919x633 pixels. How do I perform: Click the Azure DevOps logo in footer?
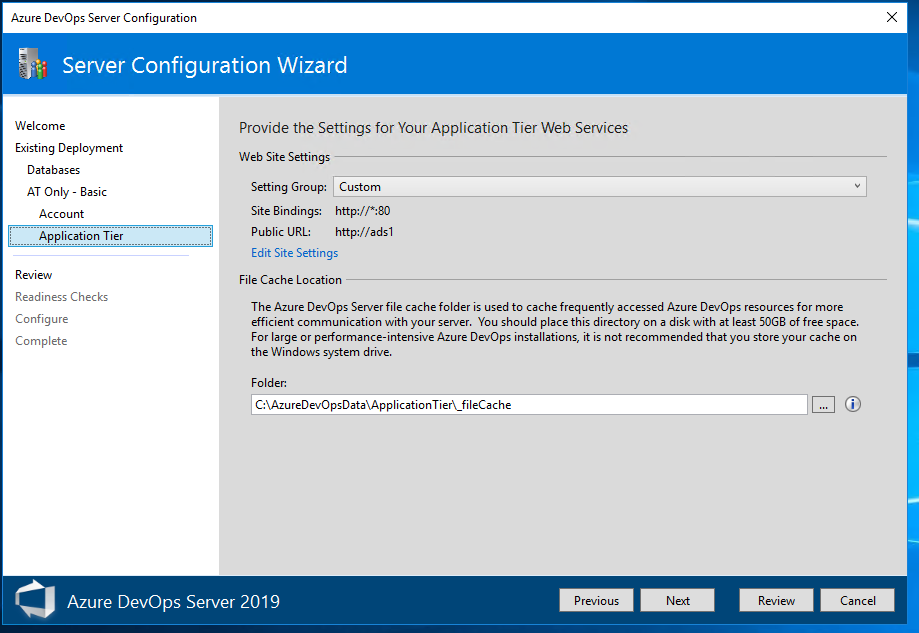pyautogui.click(x=35, y=599)
